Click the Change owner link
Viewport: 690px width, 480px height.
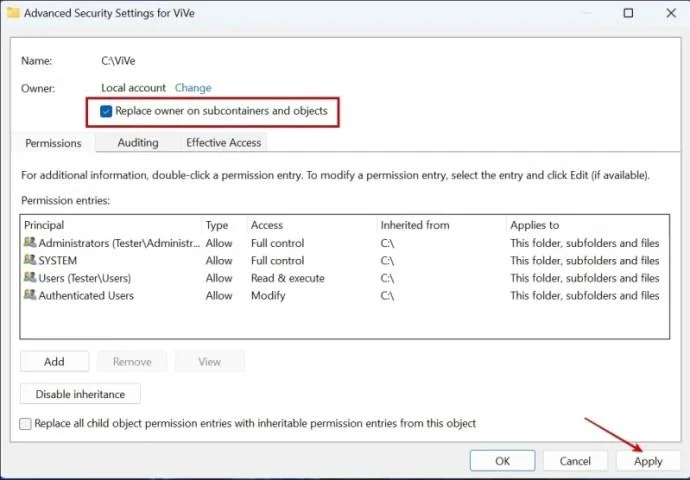coord(193,88)
